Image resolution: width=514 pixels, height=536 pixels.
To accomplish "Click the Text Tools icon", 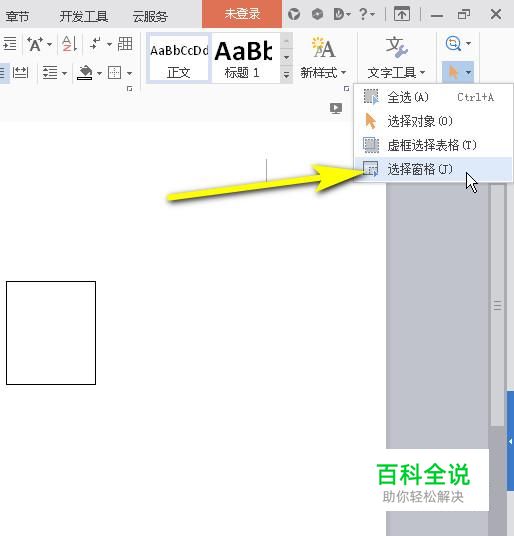I will [396, 48].
